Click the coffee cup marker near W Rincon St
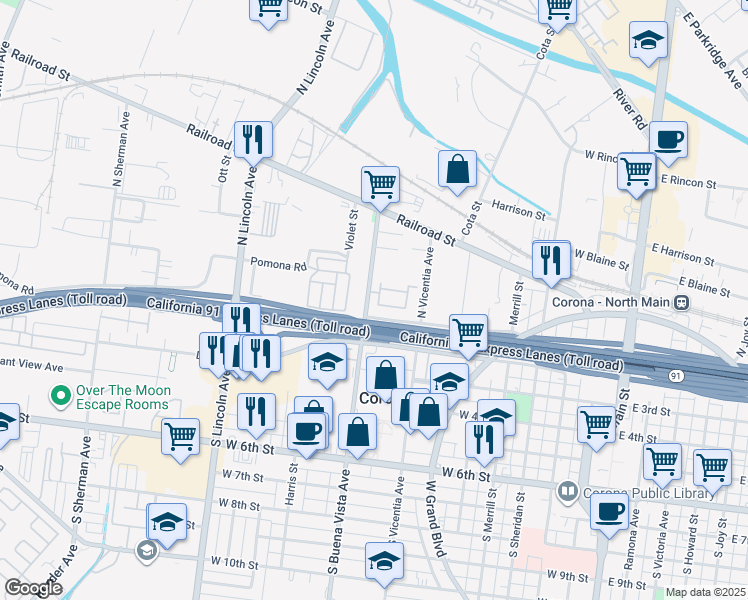 (668, 139)
